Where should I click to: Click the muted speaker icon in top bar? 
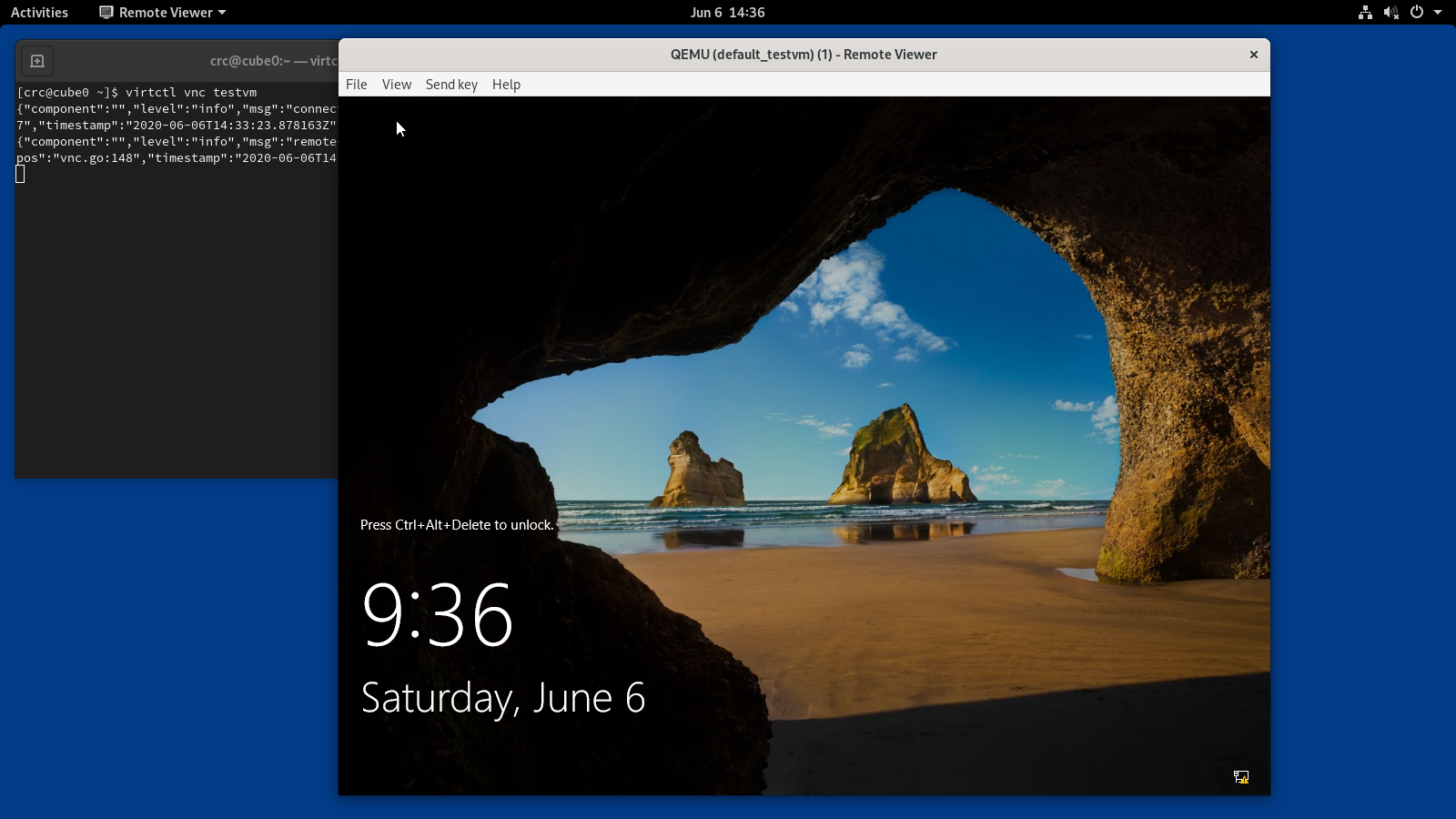click(1390, 13)
